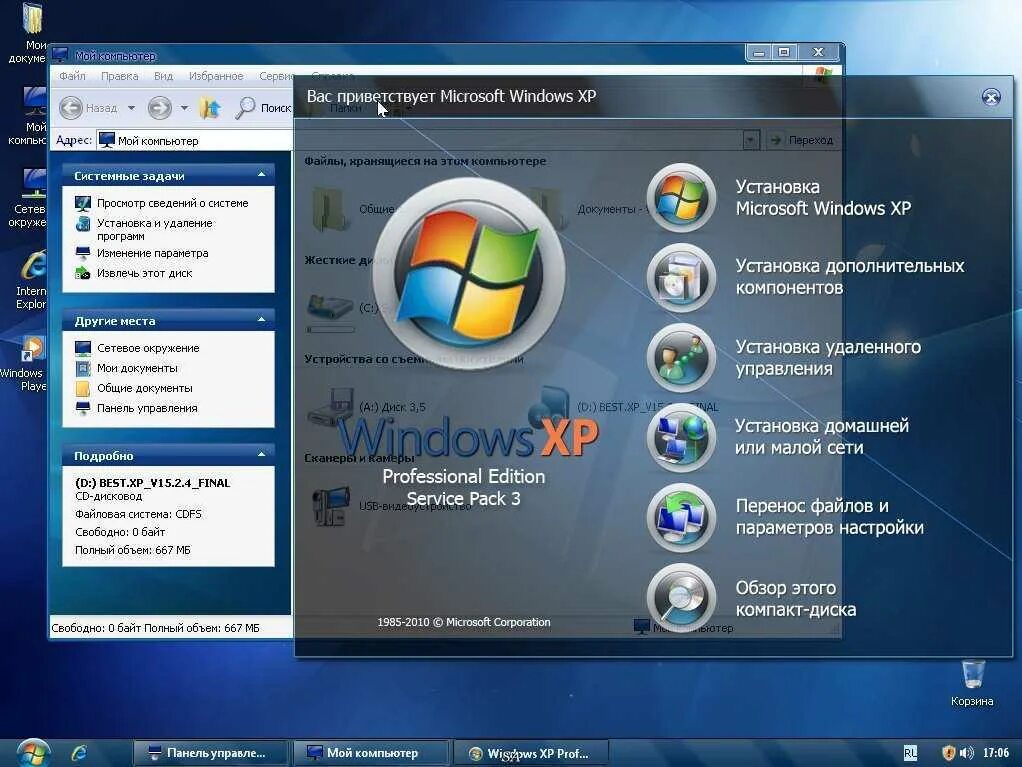Collapse the Другие места panel
1022x767 pixels.
point(261,320)
